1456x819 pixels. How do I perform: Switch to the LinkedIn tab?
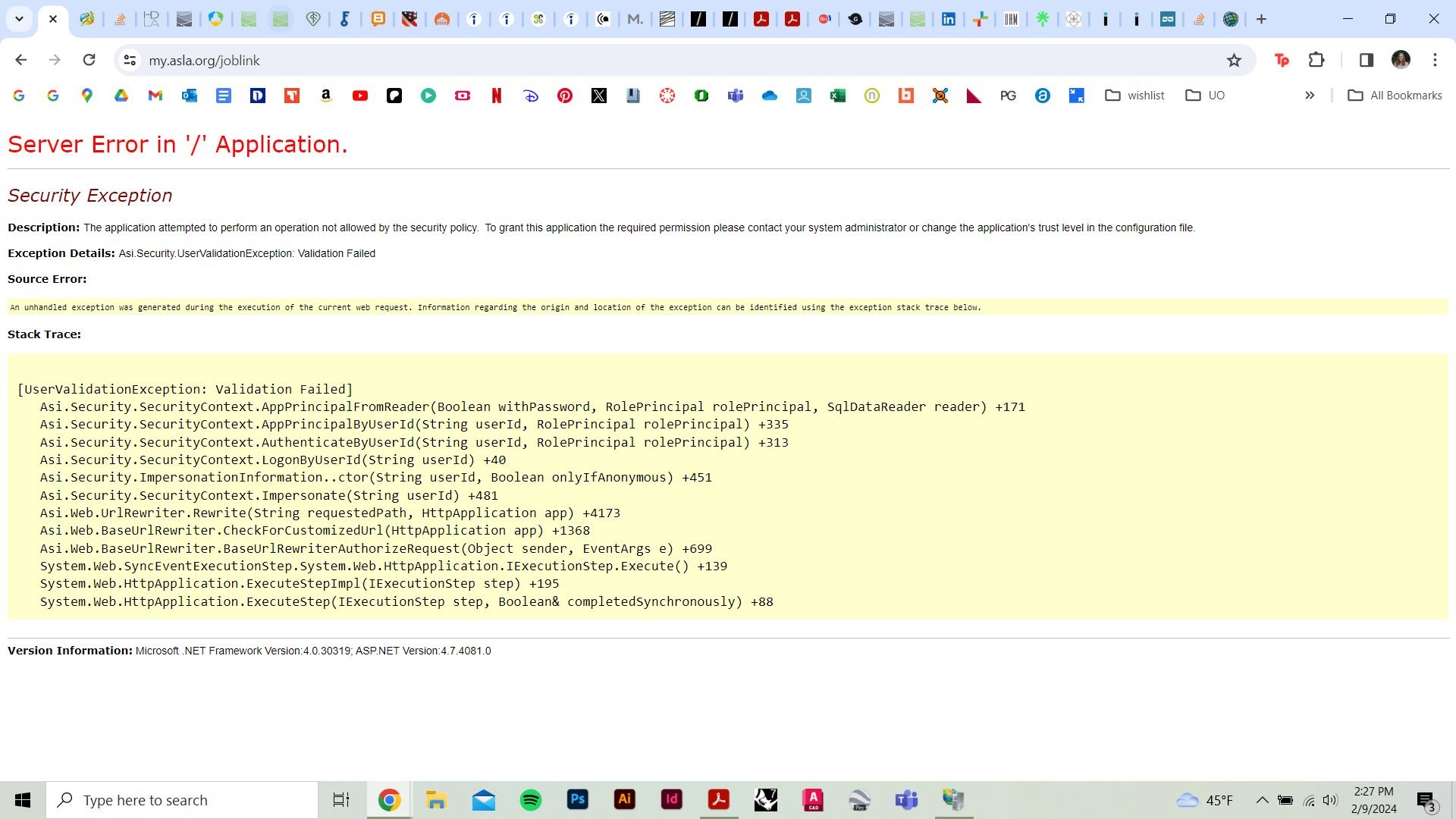pyautogui.click(x=949, y=19)
